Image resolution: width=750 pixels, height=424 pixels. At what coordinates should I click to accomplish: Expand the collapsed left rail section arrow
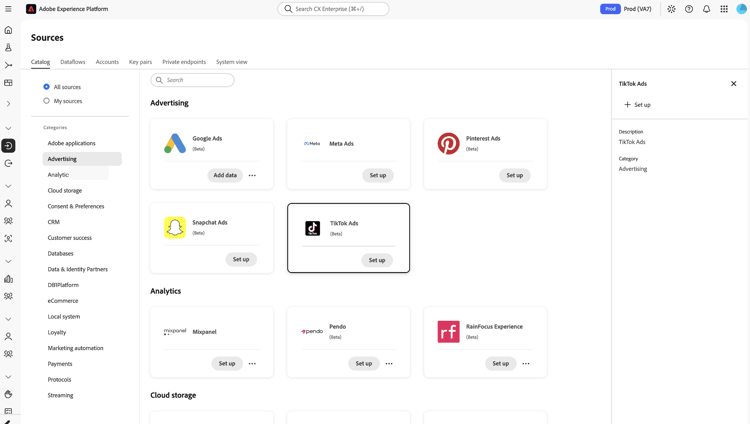tap(8, 103)
